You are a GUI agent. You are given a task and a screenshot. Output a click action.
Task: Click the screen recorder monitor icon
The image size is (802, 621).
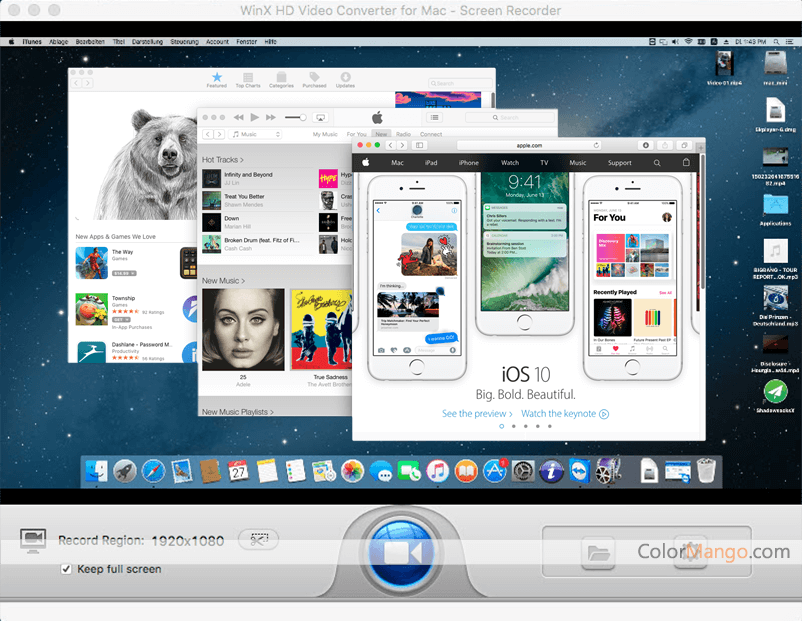click(33, 541)
